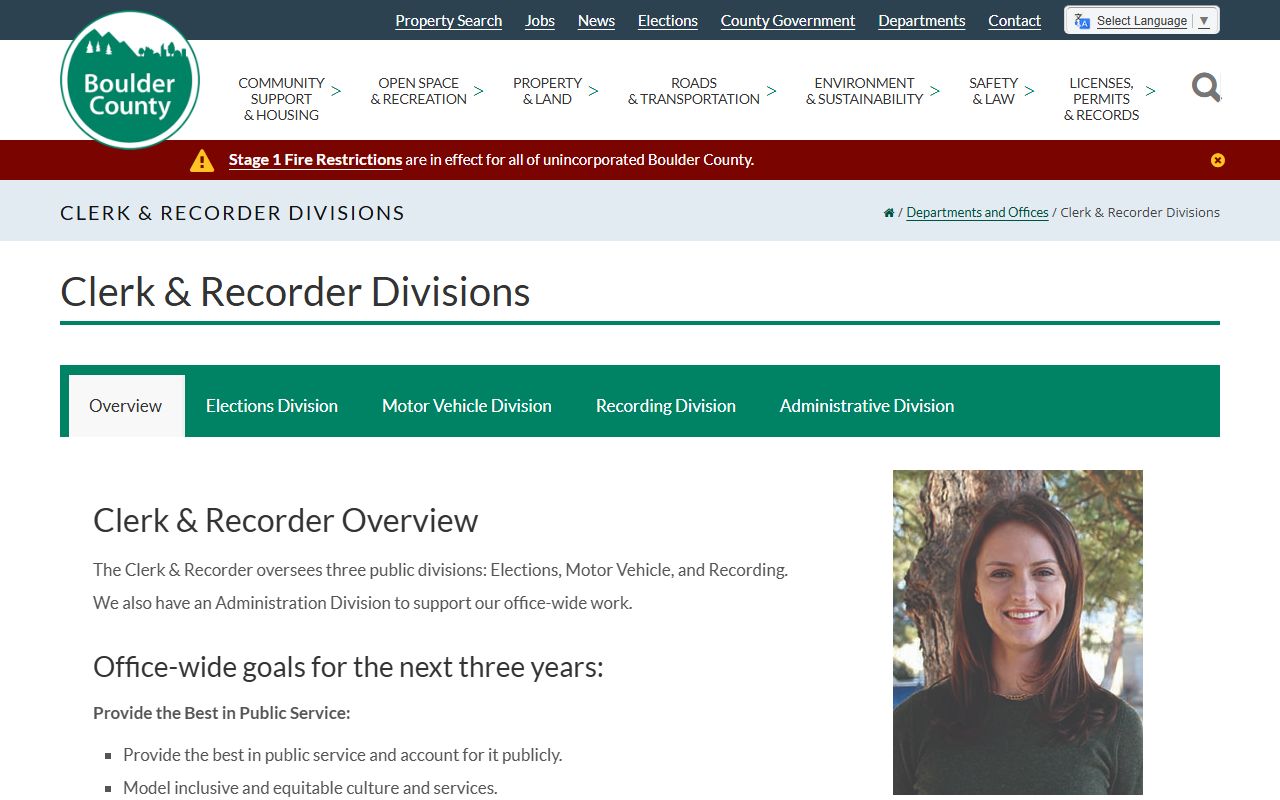Visit the Elections top link
The width and height of the screenshot is (1280, 800).
click(668, 21)
